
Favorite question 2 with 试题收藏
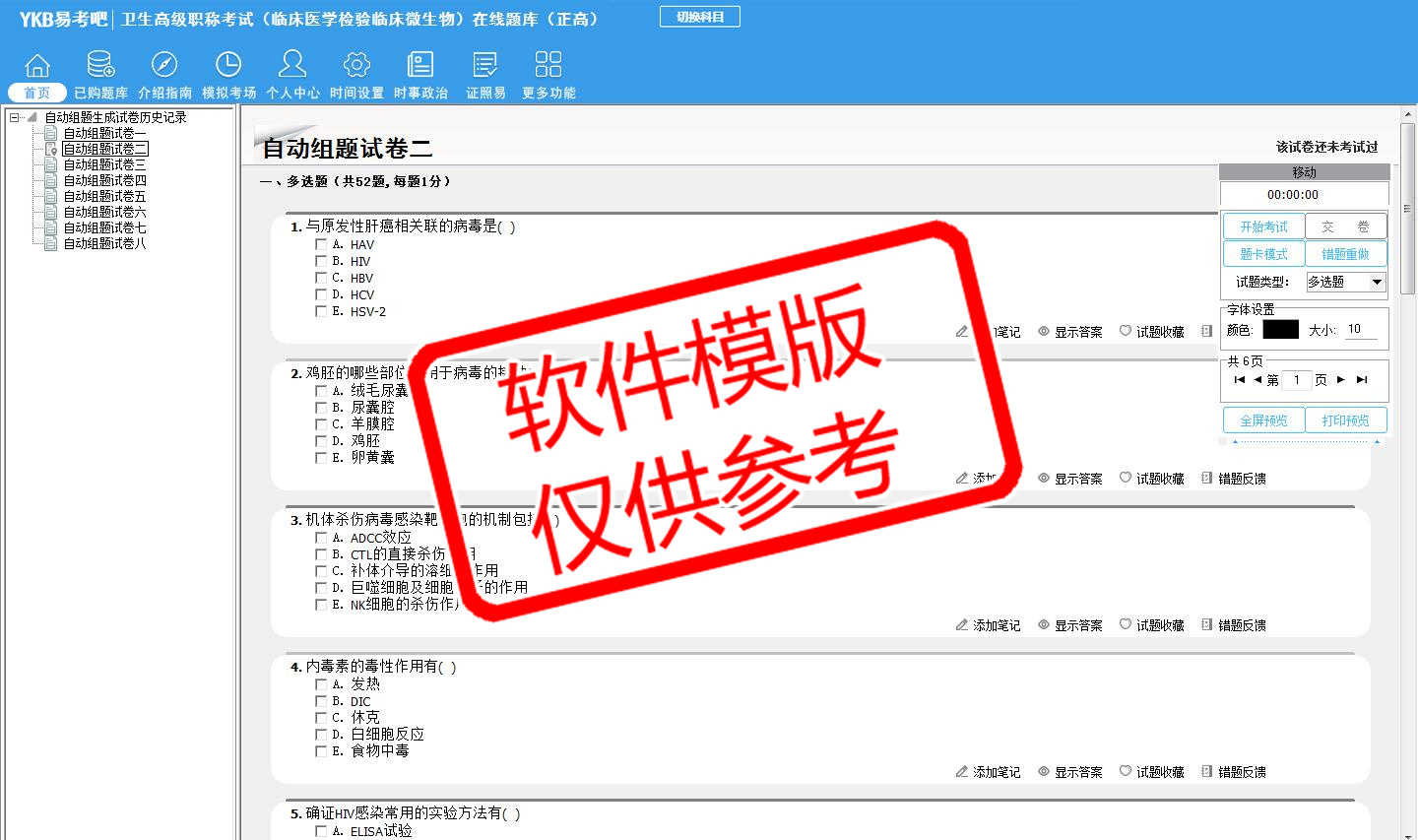coord(1152,479)
